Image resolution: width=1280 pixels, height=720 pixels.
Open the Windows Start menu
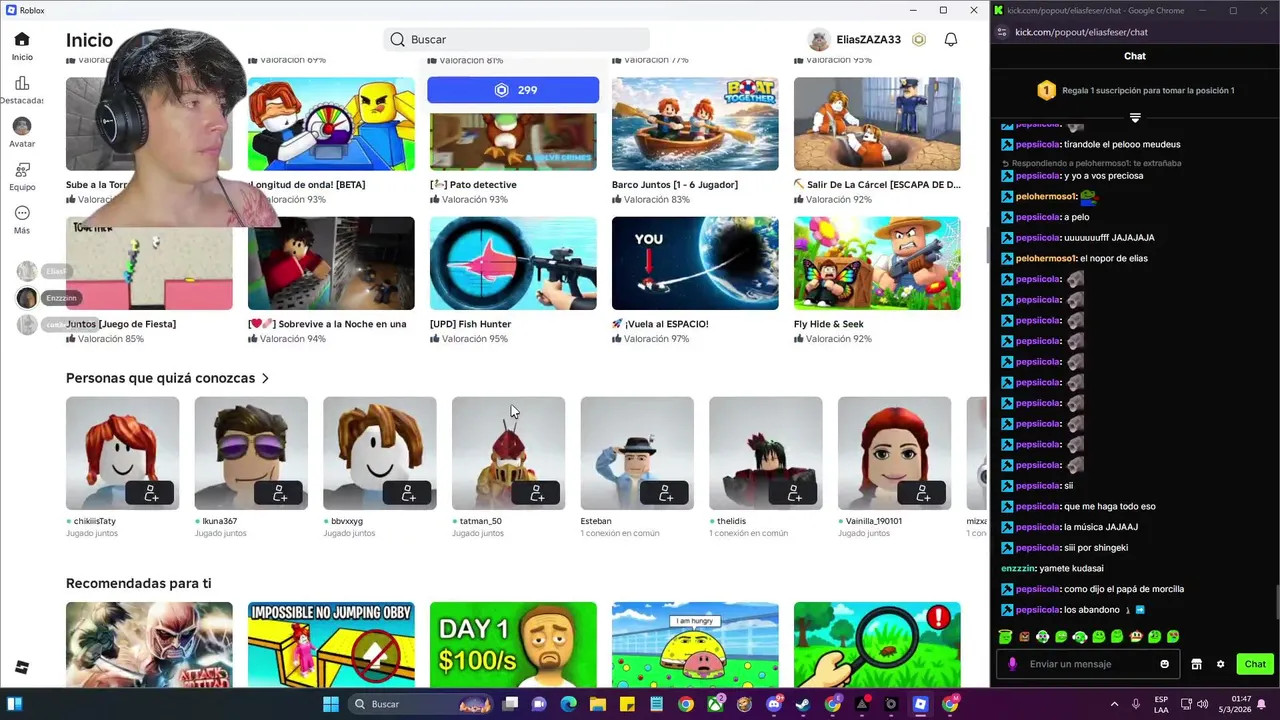[x=331, y=704]
